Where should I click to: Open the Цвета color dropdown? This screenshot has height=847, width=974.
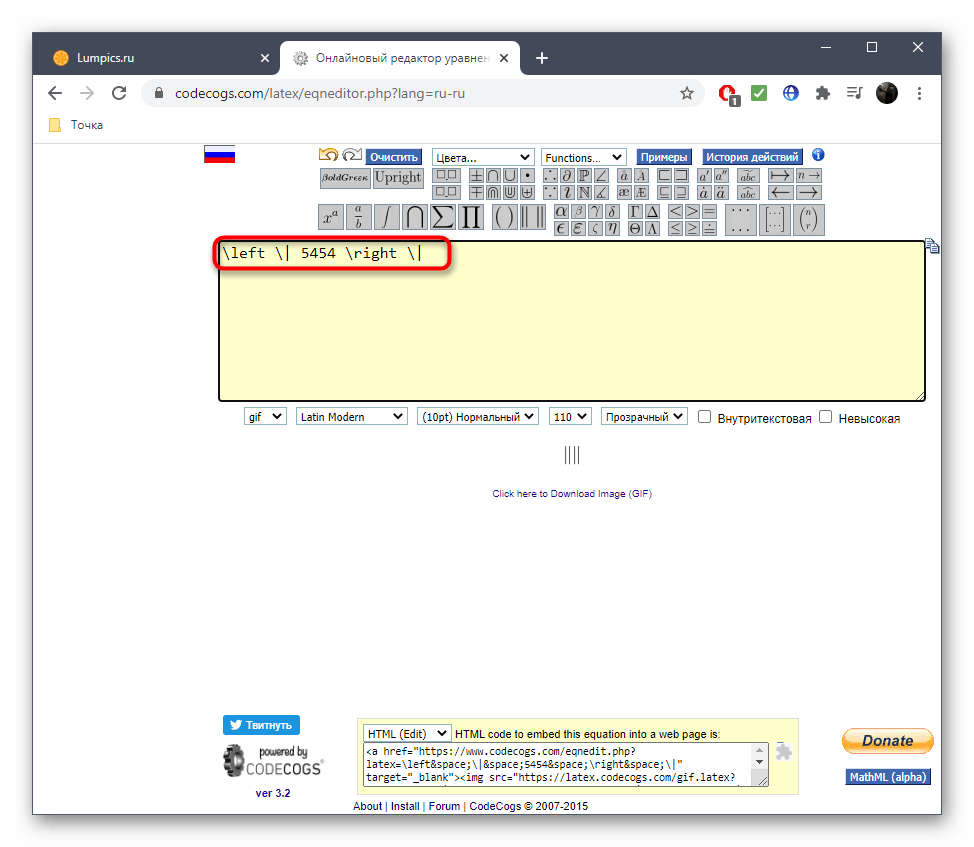point(483,157)
